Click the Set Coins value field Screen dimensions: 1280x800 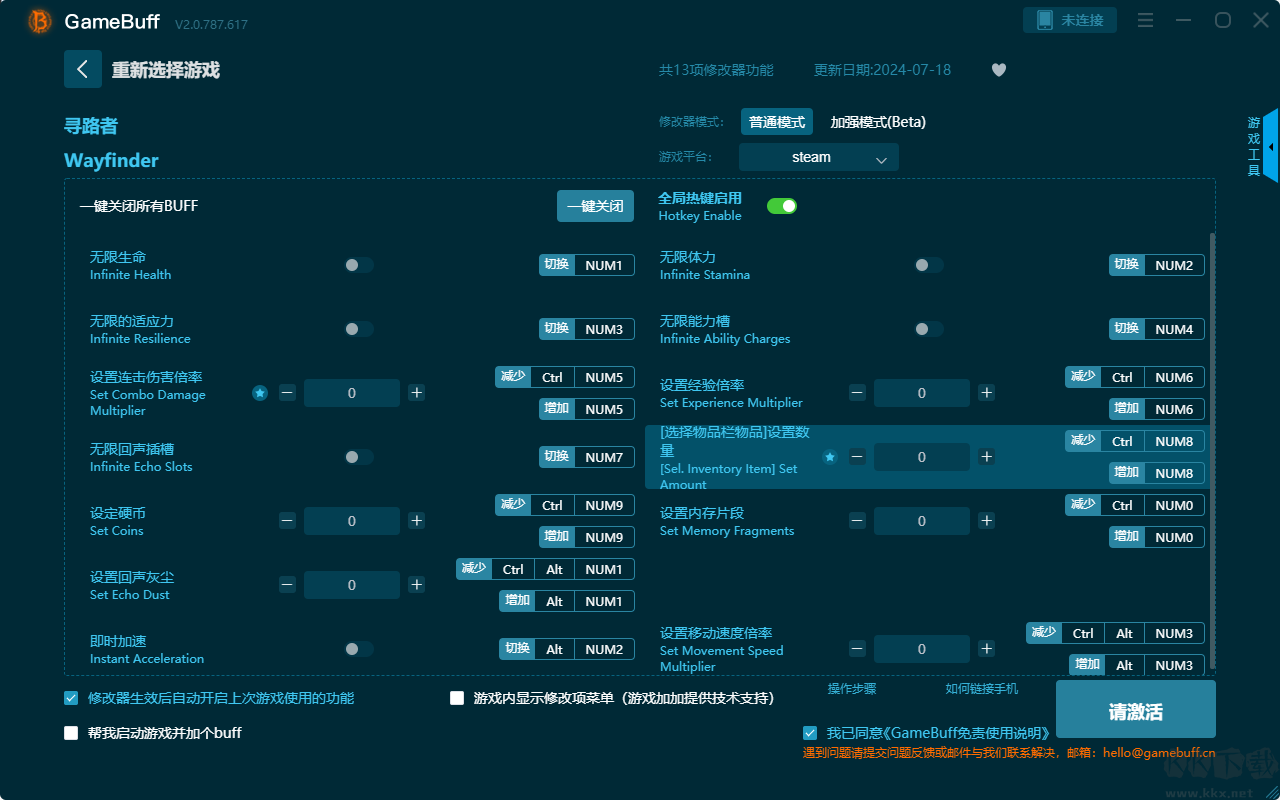[x=352, y=521]
